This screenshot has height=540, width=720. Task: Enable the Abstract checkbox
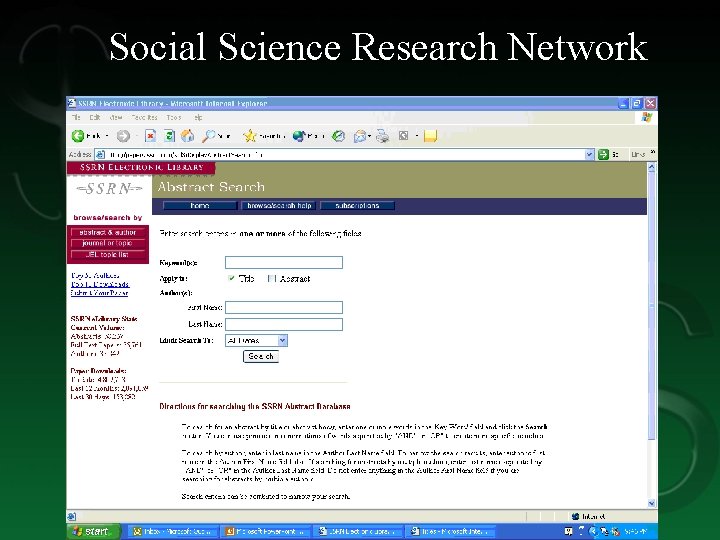271,278
